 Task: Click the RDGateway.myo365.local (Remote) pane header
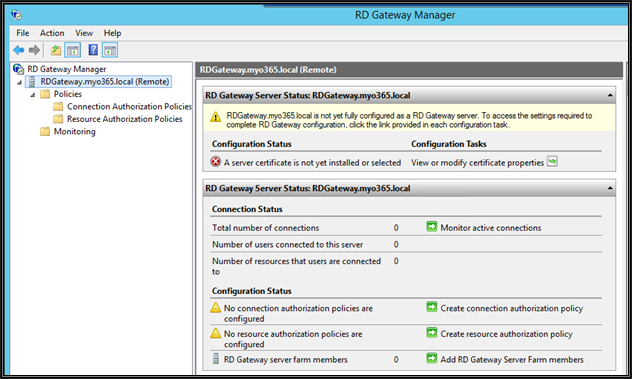(409, 70)
